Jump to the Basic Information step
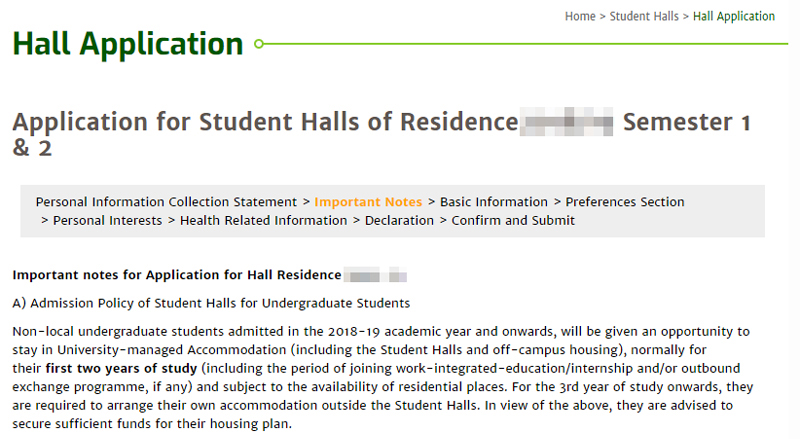This screenshot has height=439, width=800. coord(493,202)
